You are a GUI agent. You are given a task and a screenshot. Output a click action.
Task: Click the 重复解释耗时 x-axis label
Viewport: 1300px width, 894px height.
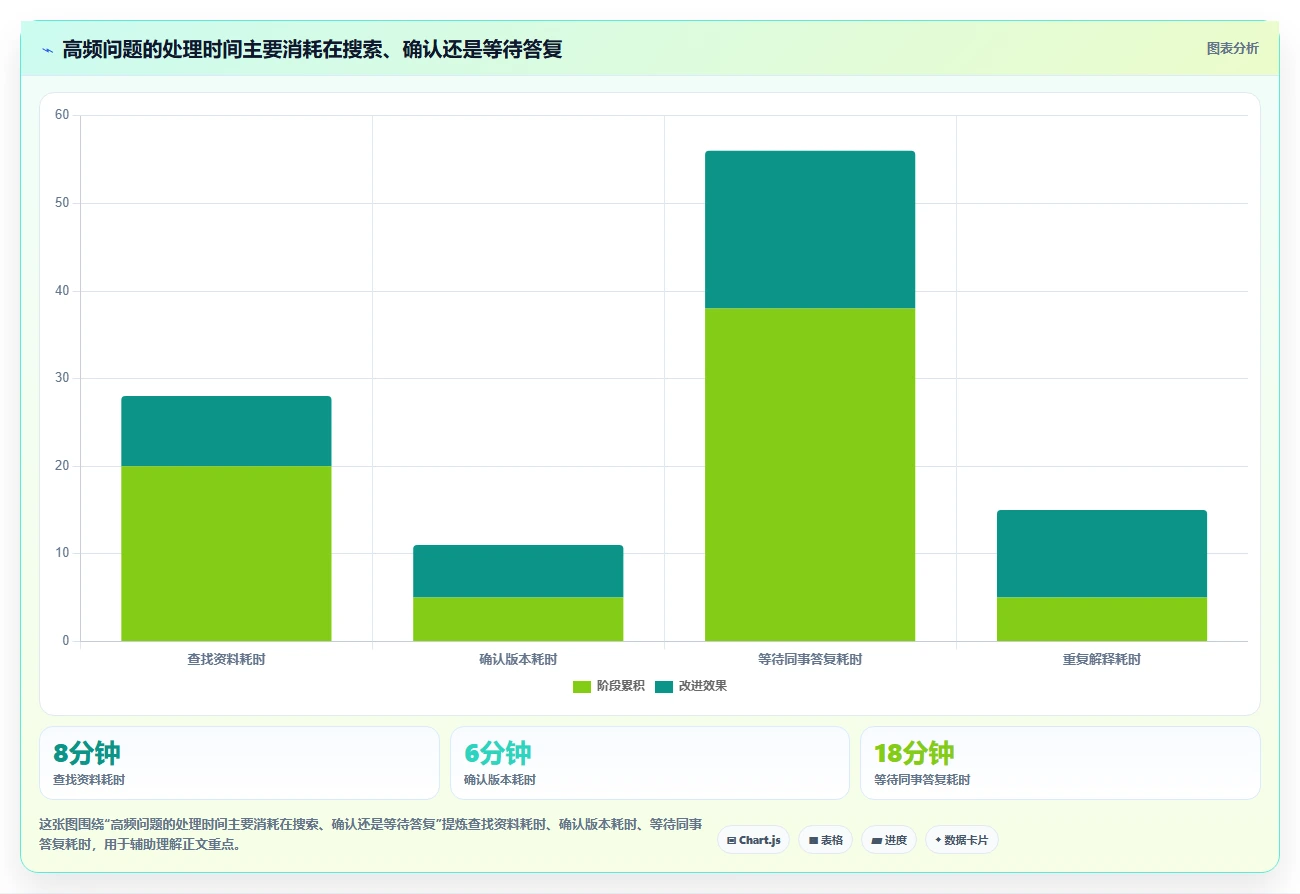coord(1102,660)
